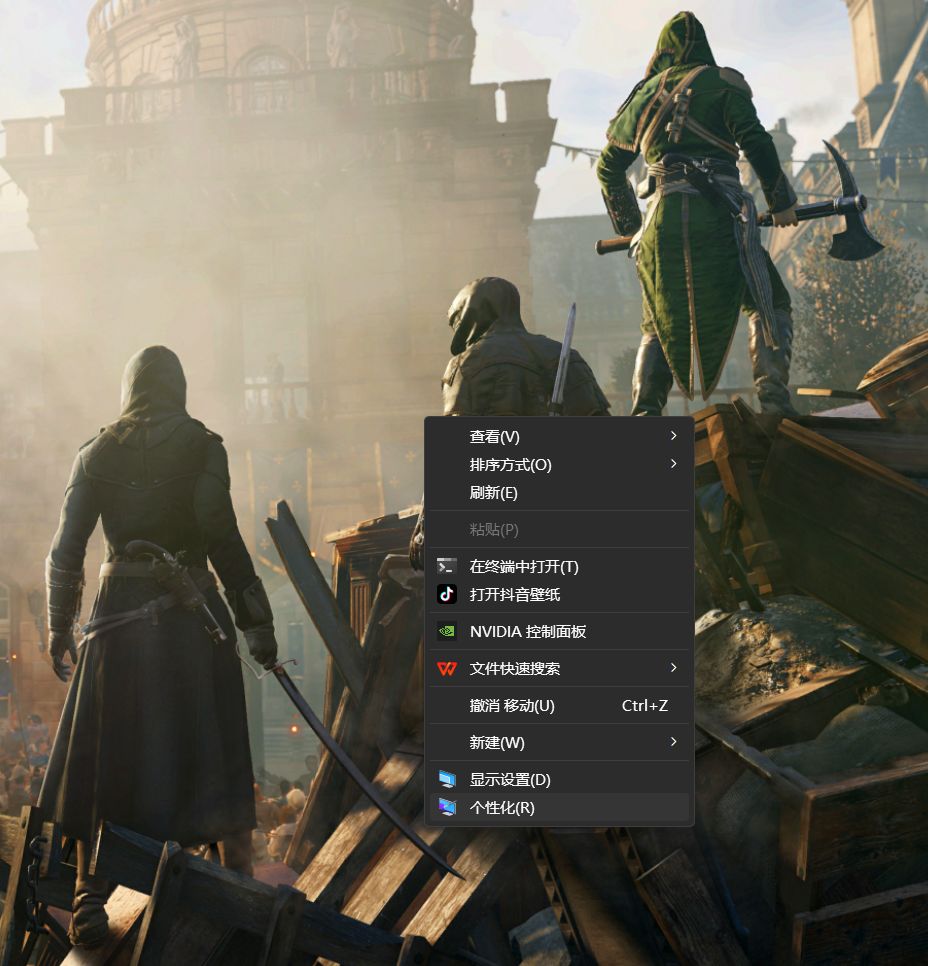Screen dimensions: 928x966
Task: Click the terminal icon beside 在终端中打开
Action: (x=447, y=566)
